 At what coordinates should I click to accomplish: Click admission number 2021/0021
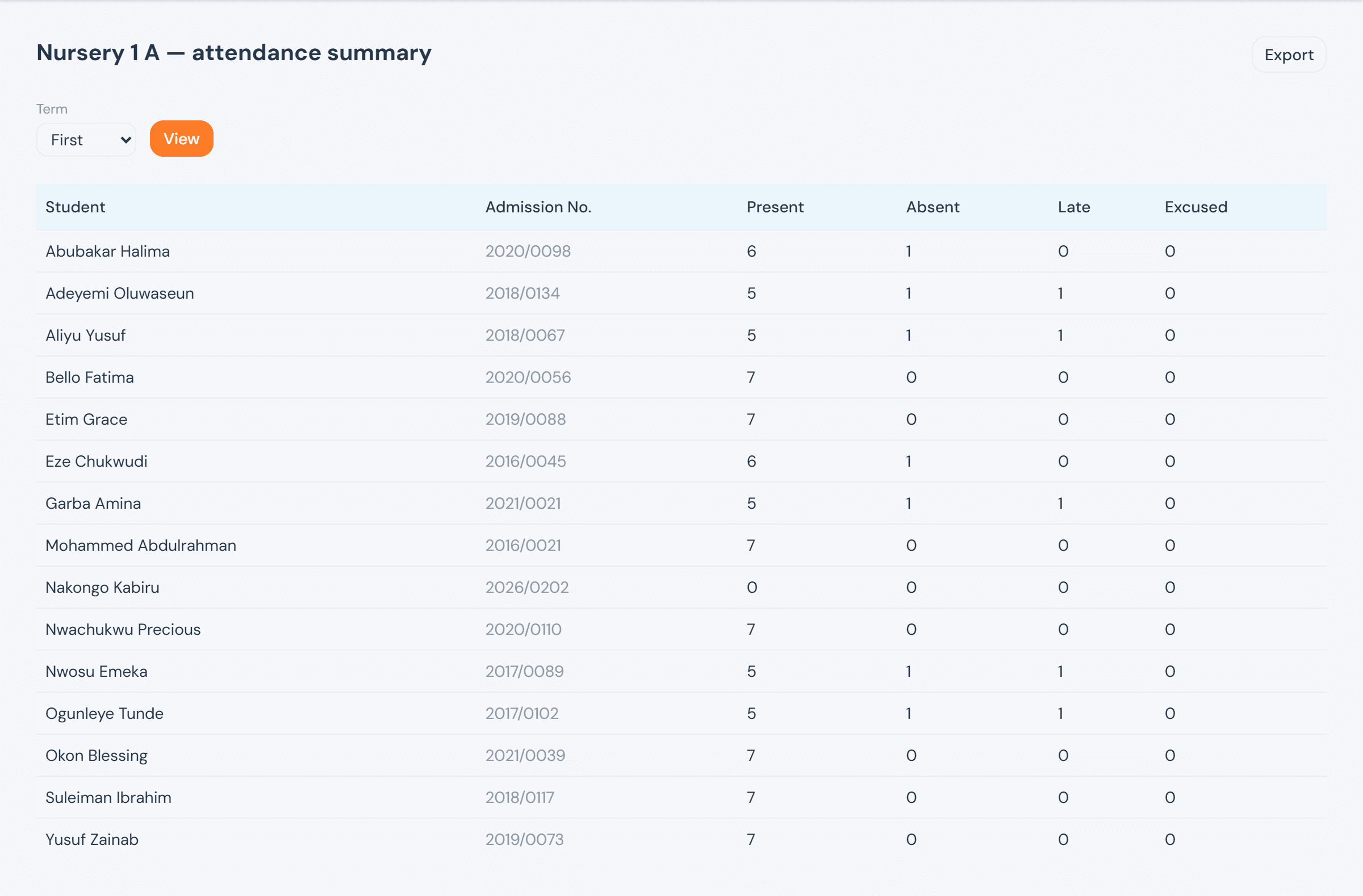(x=524, y=503)
